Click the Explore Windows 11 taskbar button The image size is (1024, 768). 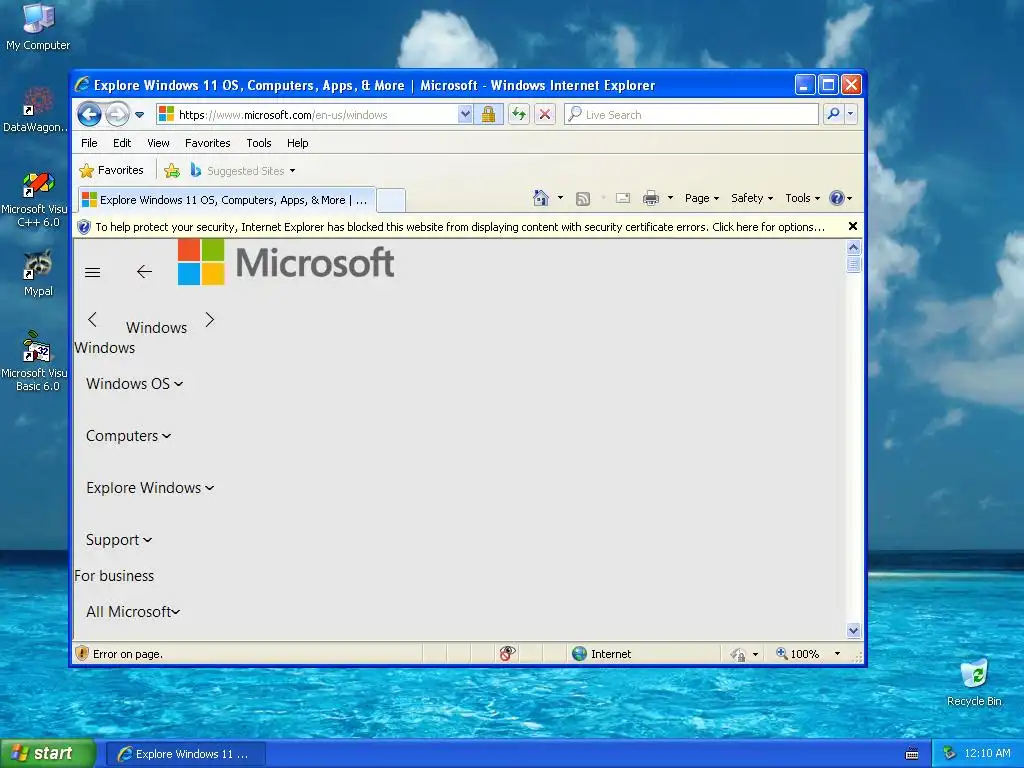click(186, 754)
